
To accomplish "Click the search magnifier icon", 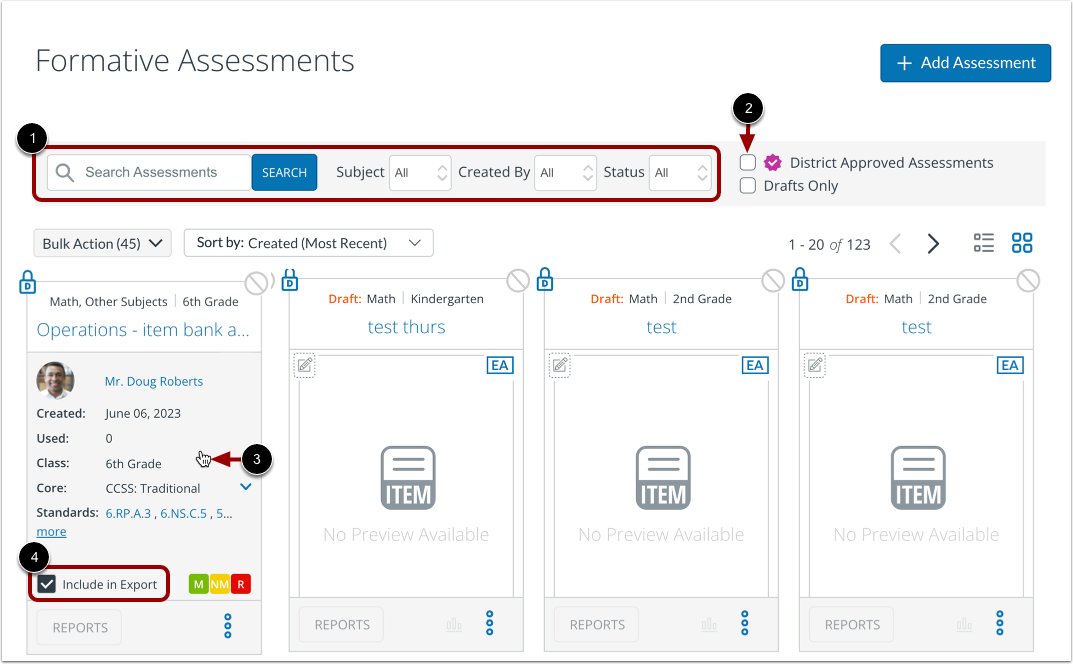I will click(x=64, y=172).
